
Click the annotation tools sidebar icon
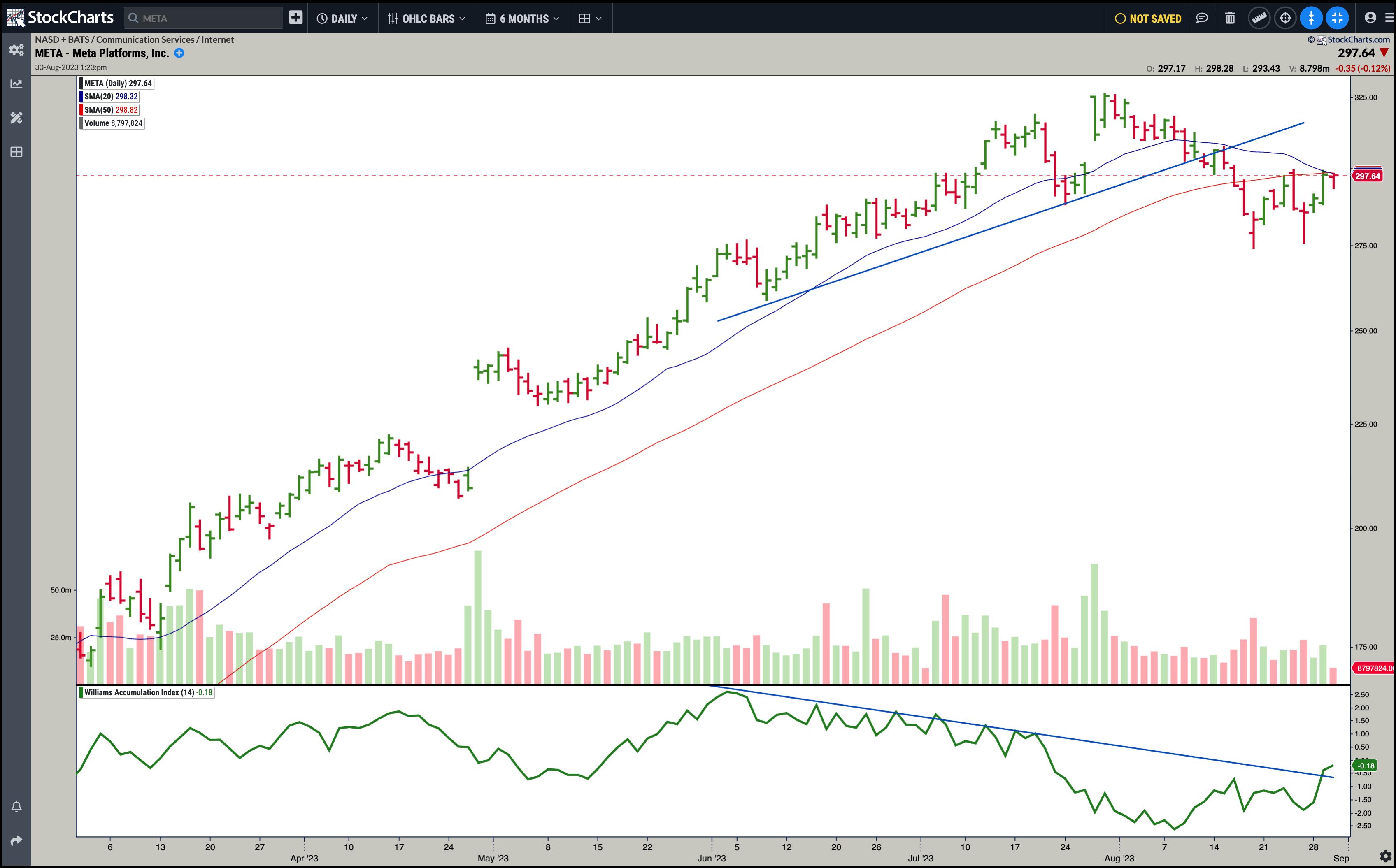tap(16, 118)
